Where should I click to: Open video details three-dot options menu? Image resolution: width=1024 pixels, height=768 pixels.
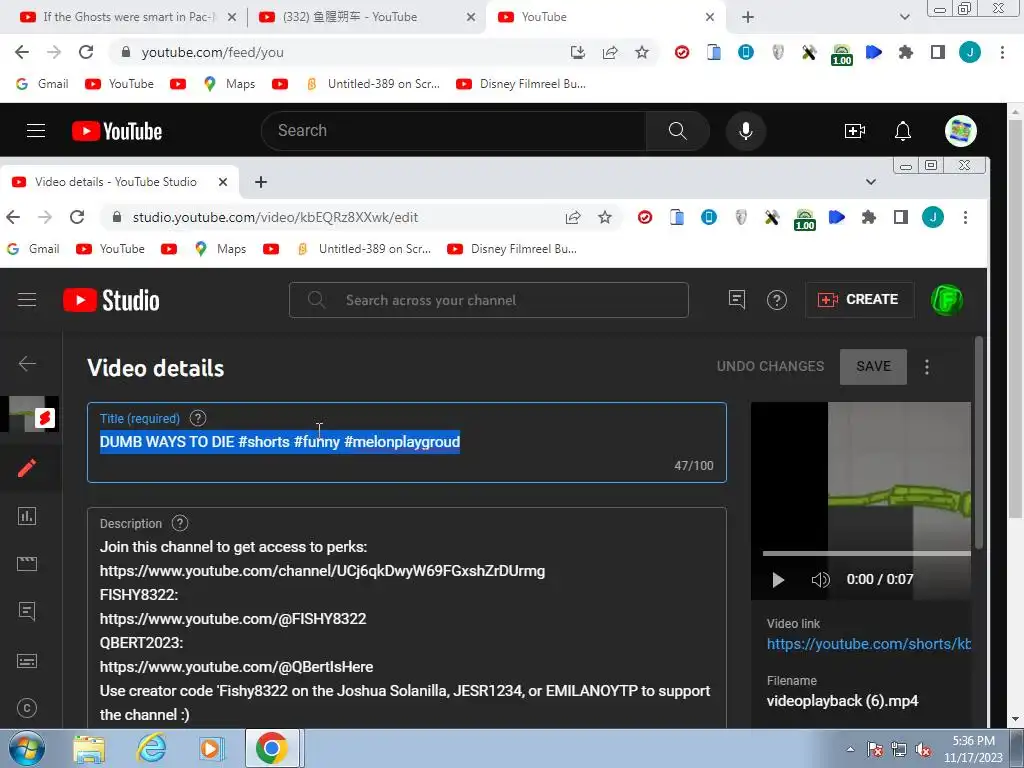(x=927, y=366)
